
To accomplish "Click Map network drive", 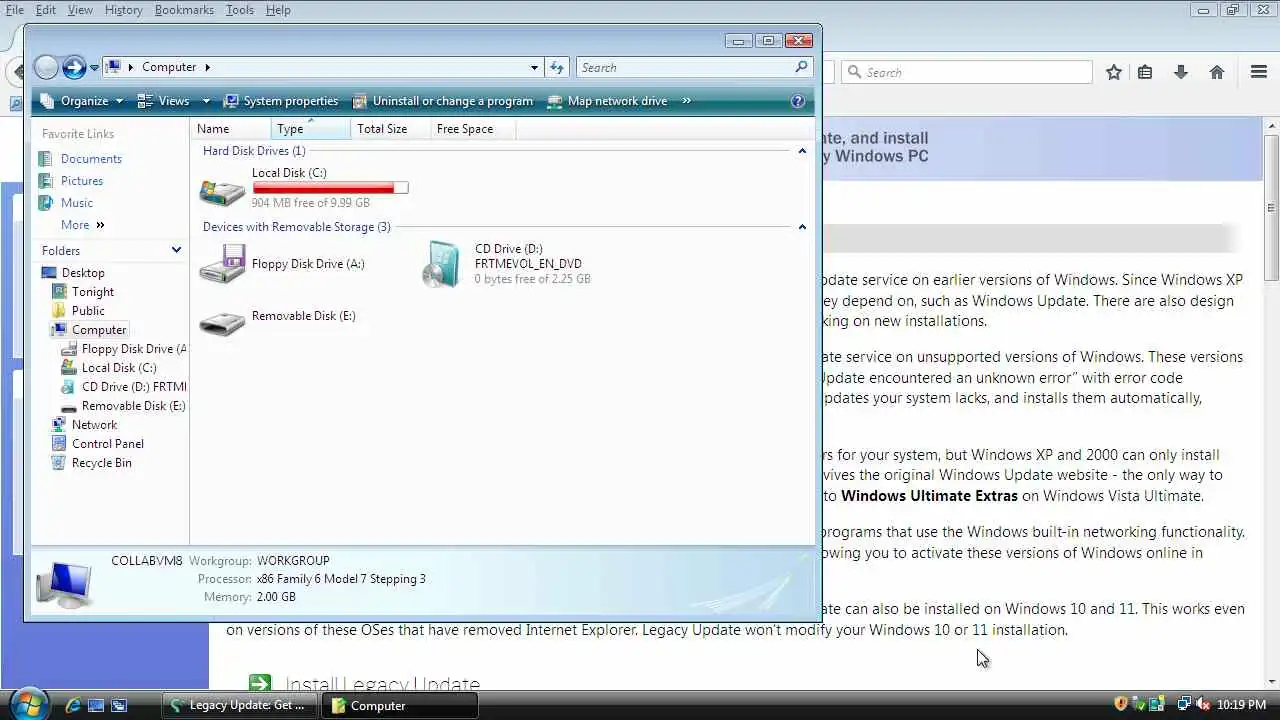I will [x=608, y=101].
